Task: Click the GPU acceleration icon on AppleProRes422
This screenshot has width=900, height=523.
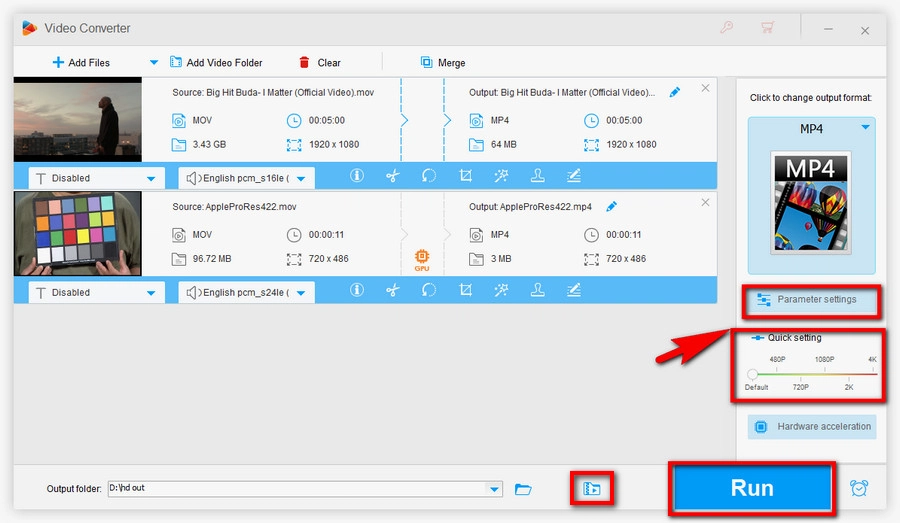Action: 422,259
